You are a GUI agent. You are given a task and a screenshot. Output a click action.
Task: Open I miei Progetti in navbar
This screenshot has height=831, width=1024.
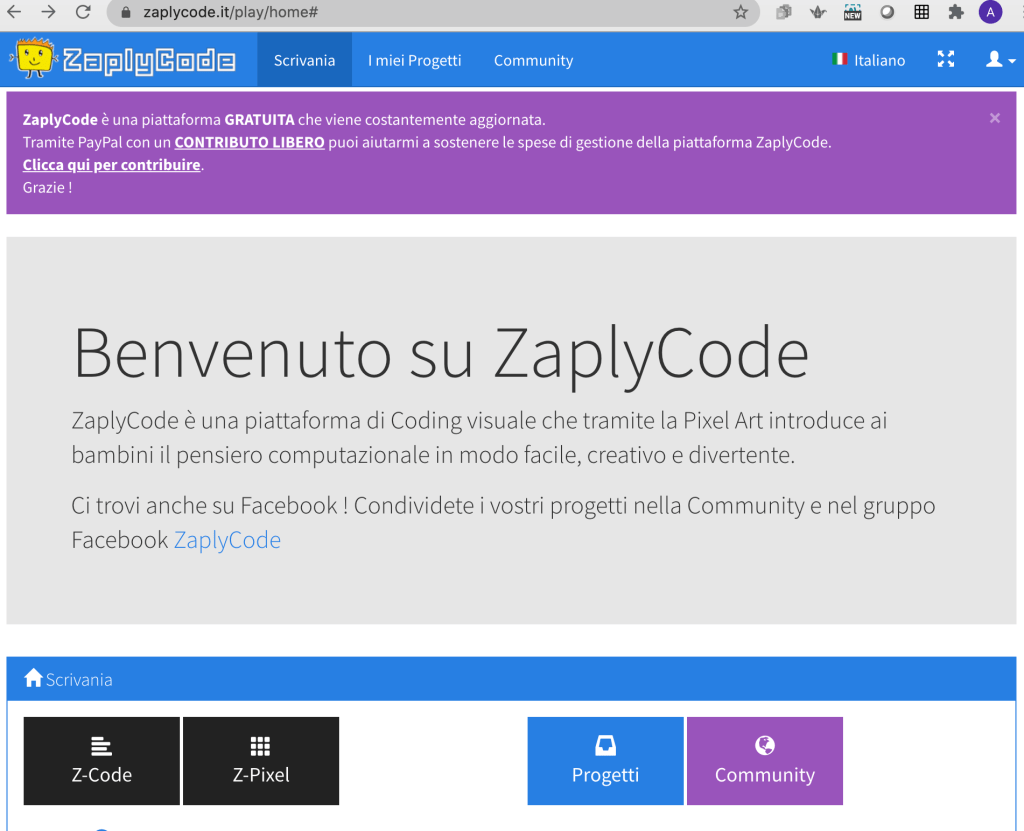414,60
